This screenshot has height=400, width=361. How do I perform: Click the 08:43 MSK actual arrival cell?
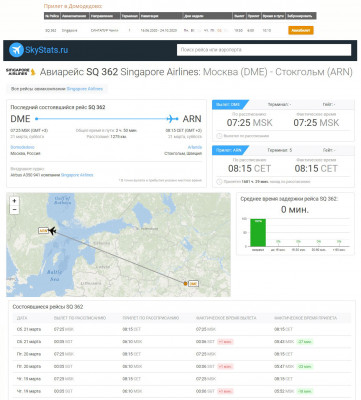284,342
